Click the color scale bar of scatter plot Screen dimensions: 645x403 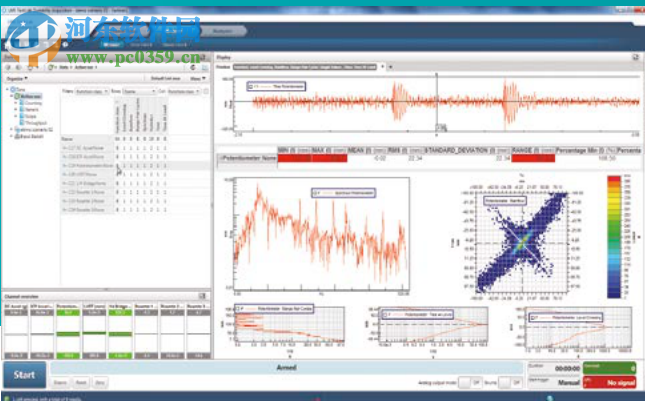614,236
